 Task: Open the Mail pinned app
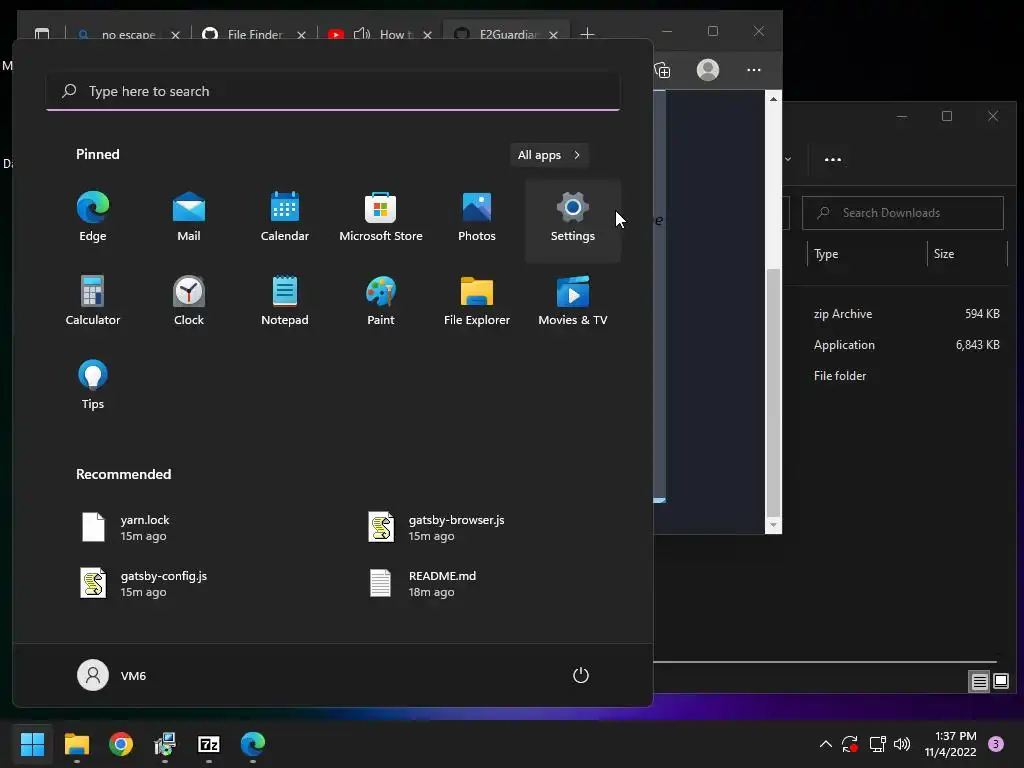(x=189, y=218)
